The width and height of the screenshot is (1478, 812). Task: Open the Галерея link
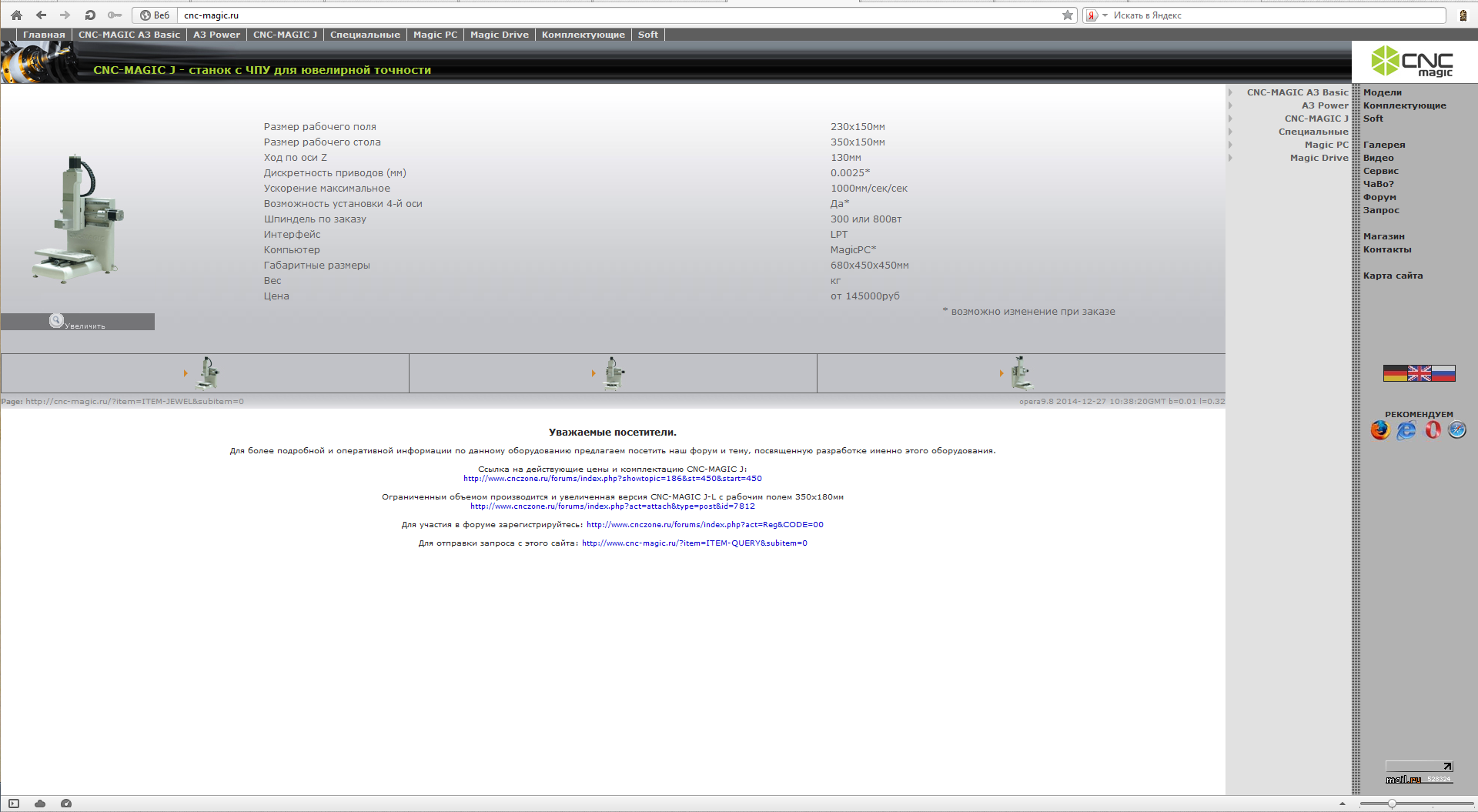point(1384,145)
